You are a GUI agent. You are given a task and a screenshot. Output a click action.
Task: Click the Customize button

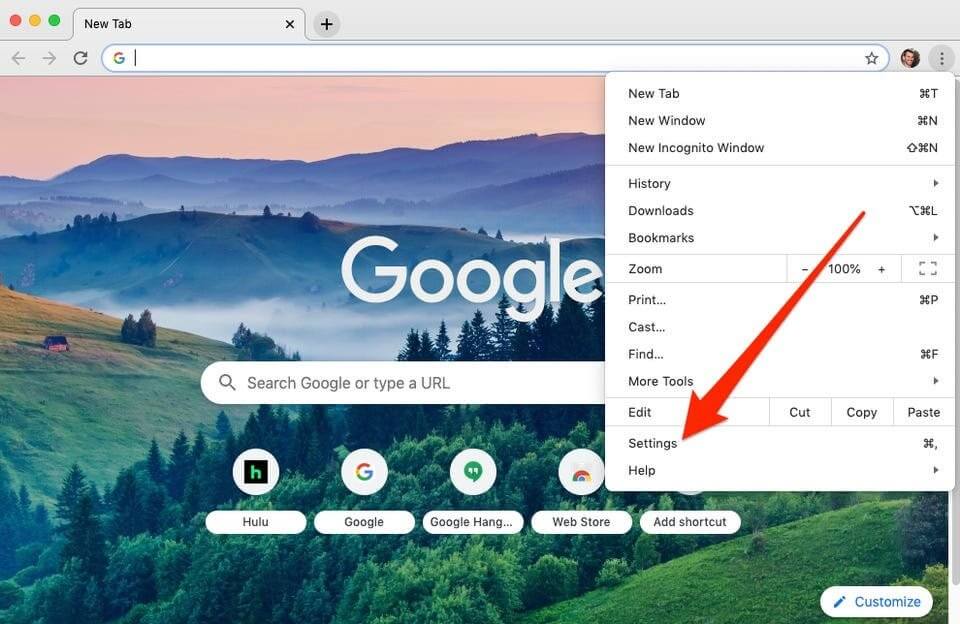(x=876, y=602)
